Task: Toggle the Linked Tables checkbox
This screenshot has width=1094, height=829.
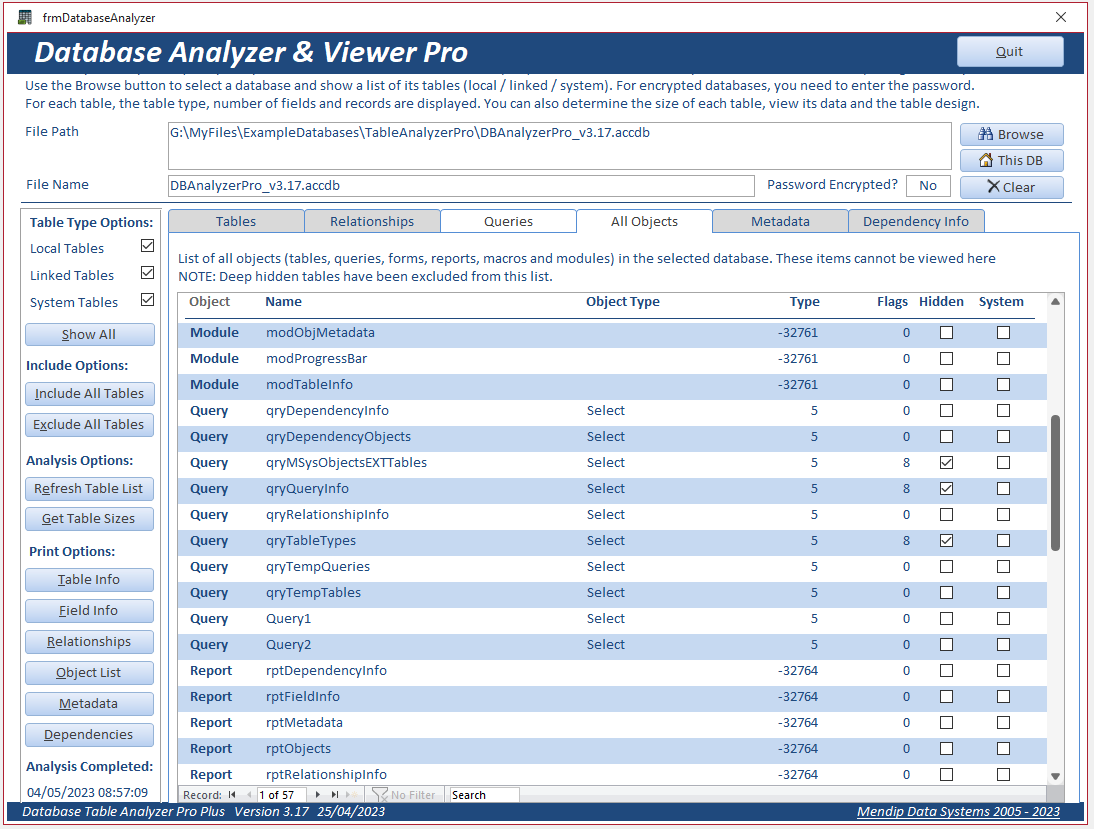Action: coord(147,273)
